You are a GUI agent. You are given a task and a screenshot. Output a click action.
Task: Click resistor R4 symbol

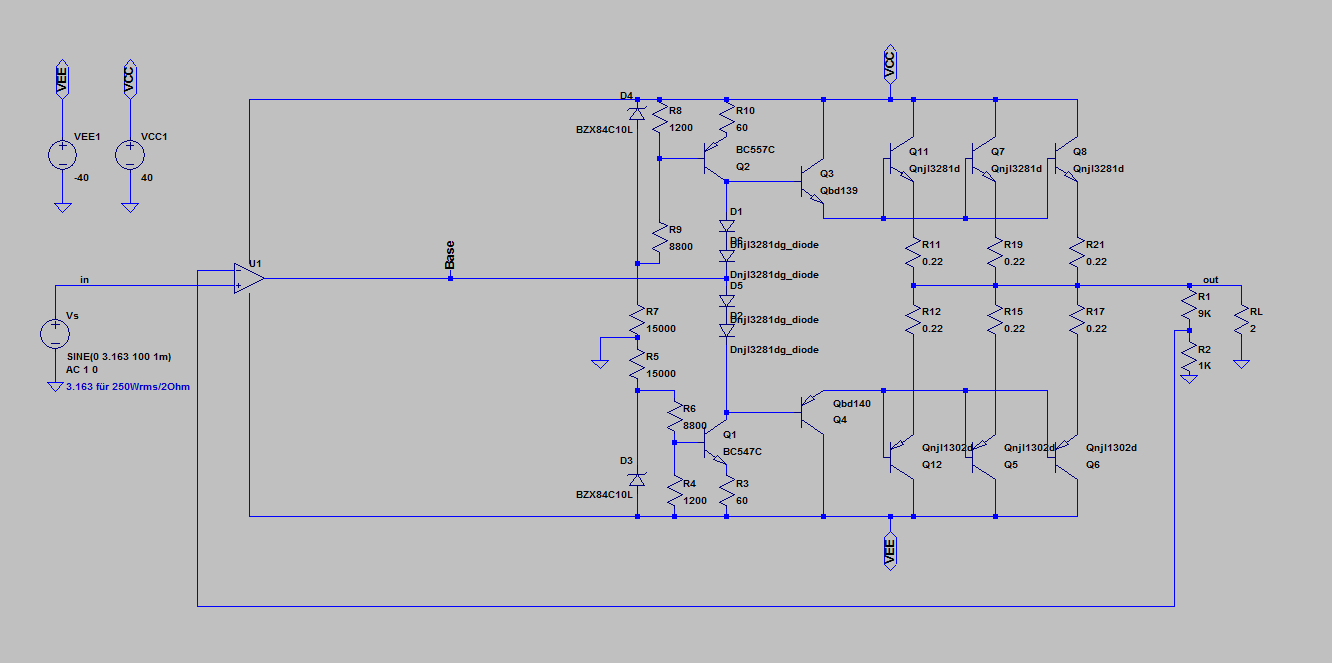675,491
